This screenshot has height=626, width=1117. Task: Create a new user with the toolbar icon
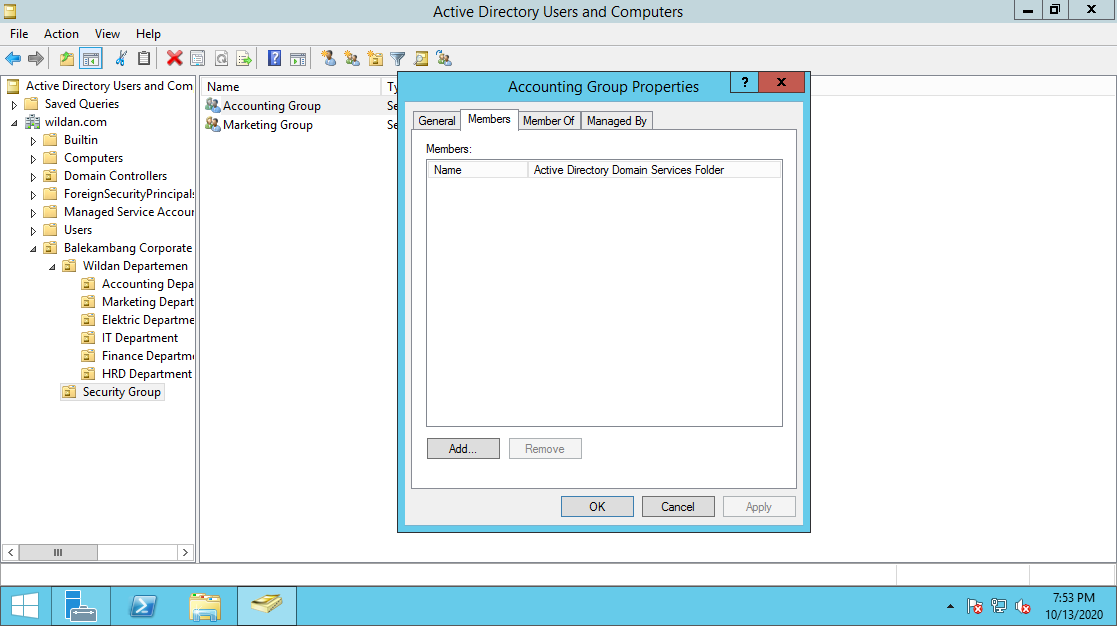point(328,58)
